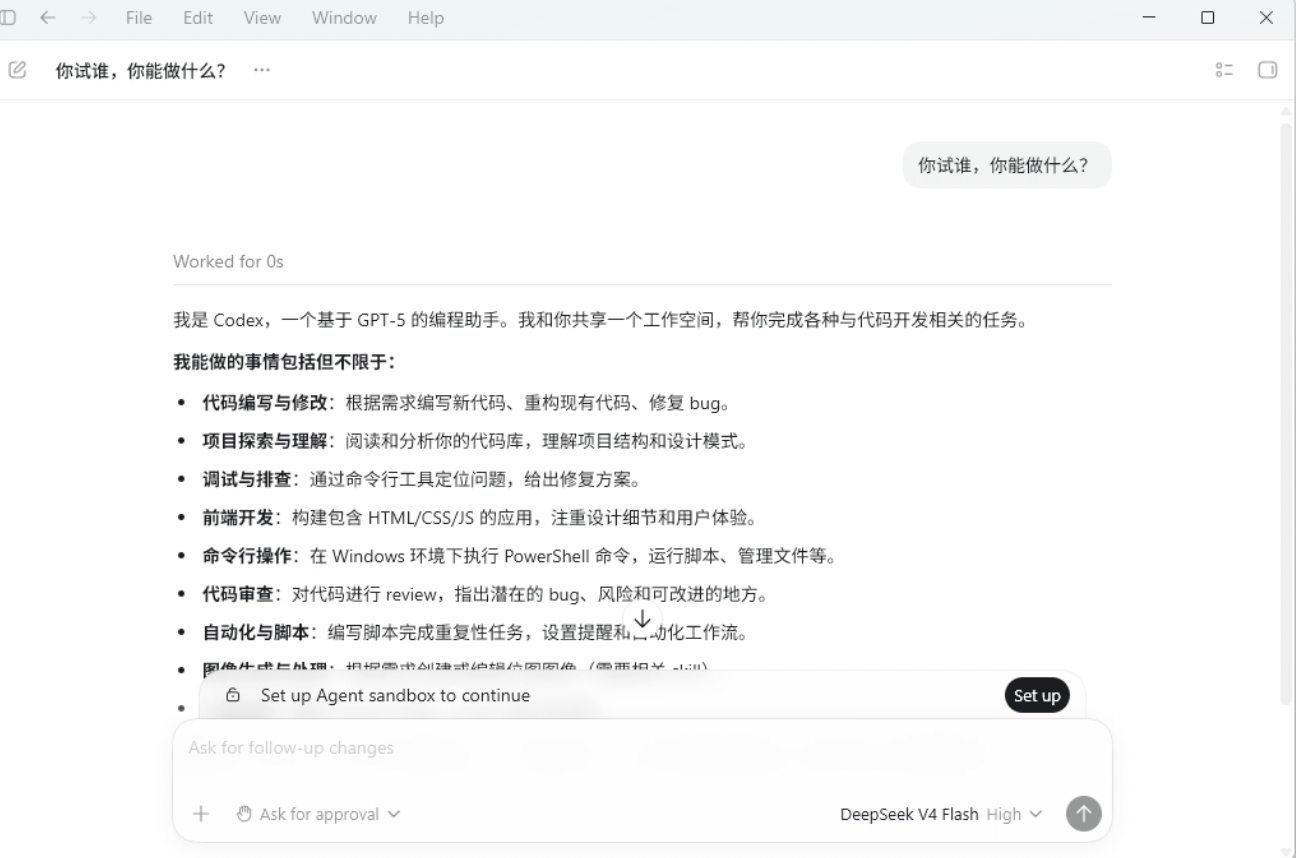This screenshot has width=1296, height=858.
Task: Go forward with the right arrow
Action: [89, 18]
